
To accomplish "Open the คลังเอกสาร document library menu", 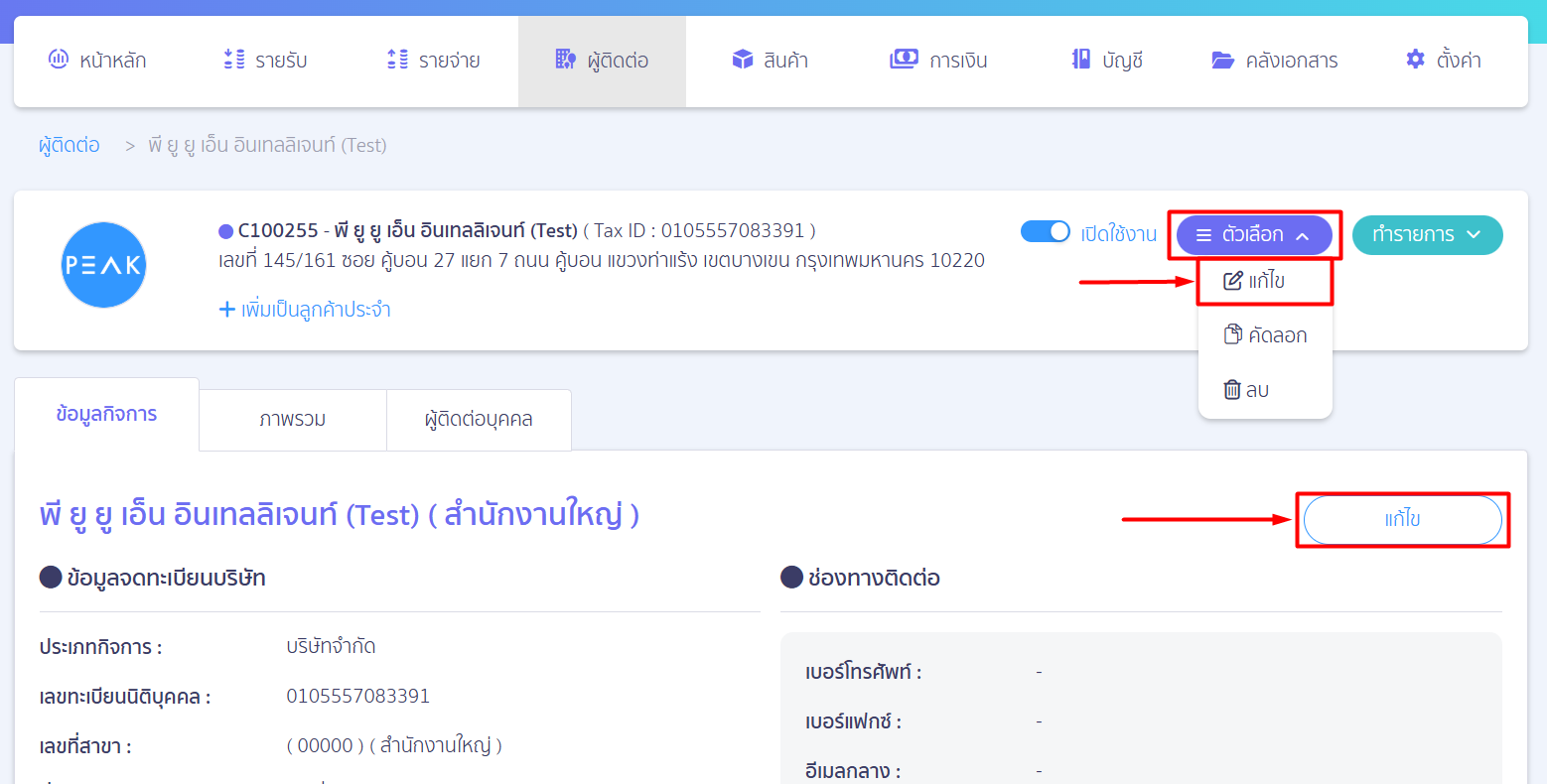I will point(1275,61).
